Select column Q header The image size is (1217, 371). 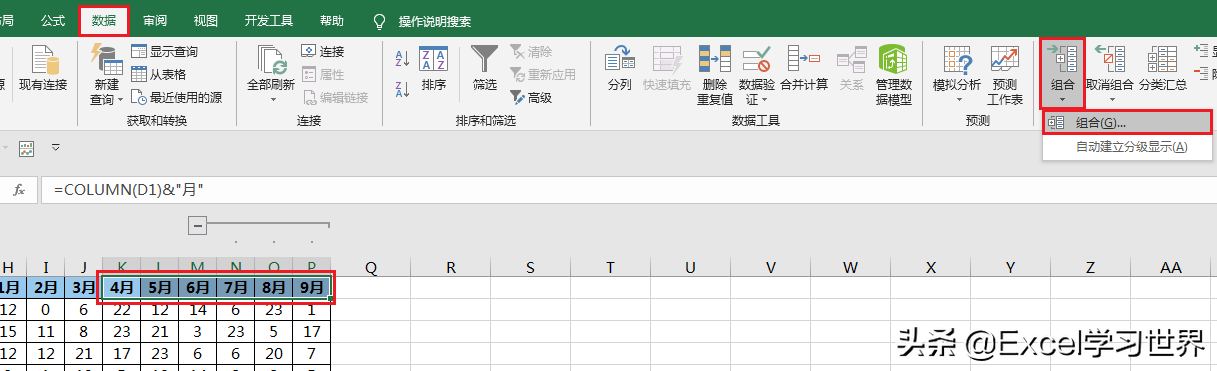point(371,267)
